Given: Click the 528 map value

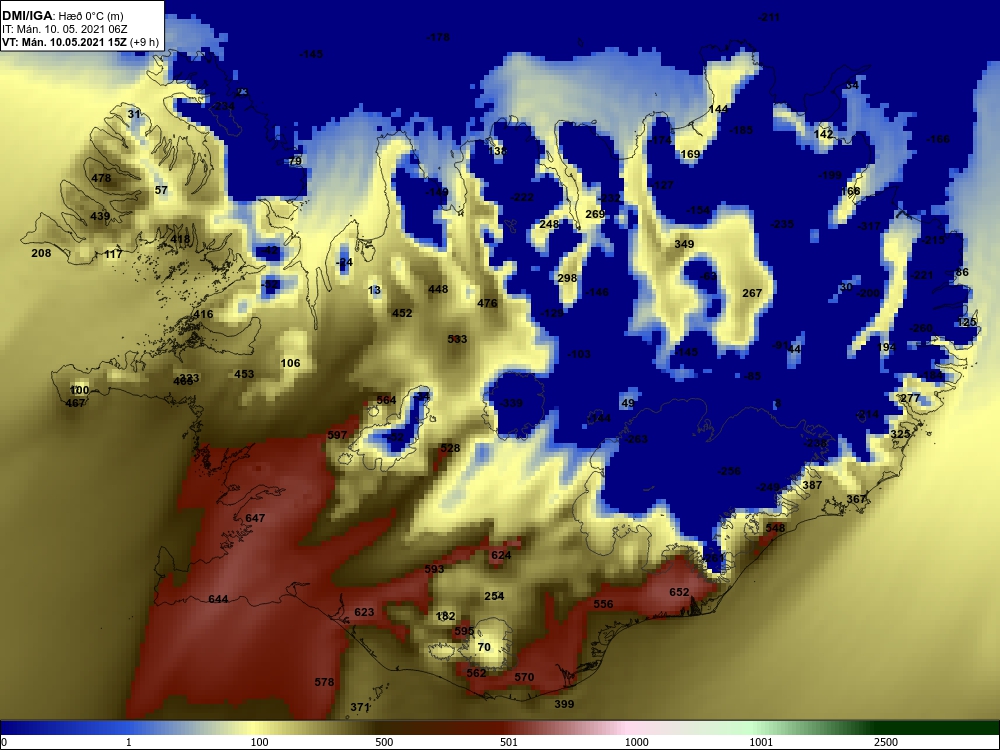Looking at the screenshot, I should point(450,448).
